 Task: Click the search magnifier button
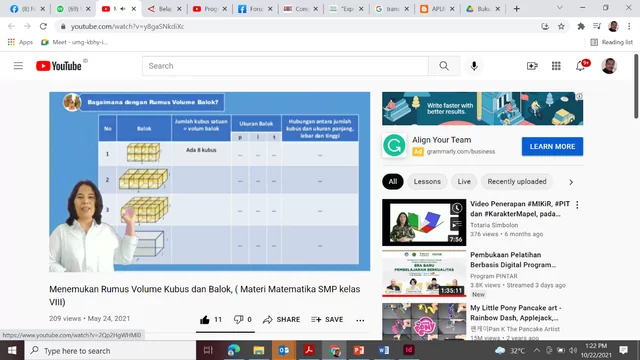[444, 66]
